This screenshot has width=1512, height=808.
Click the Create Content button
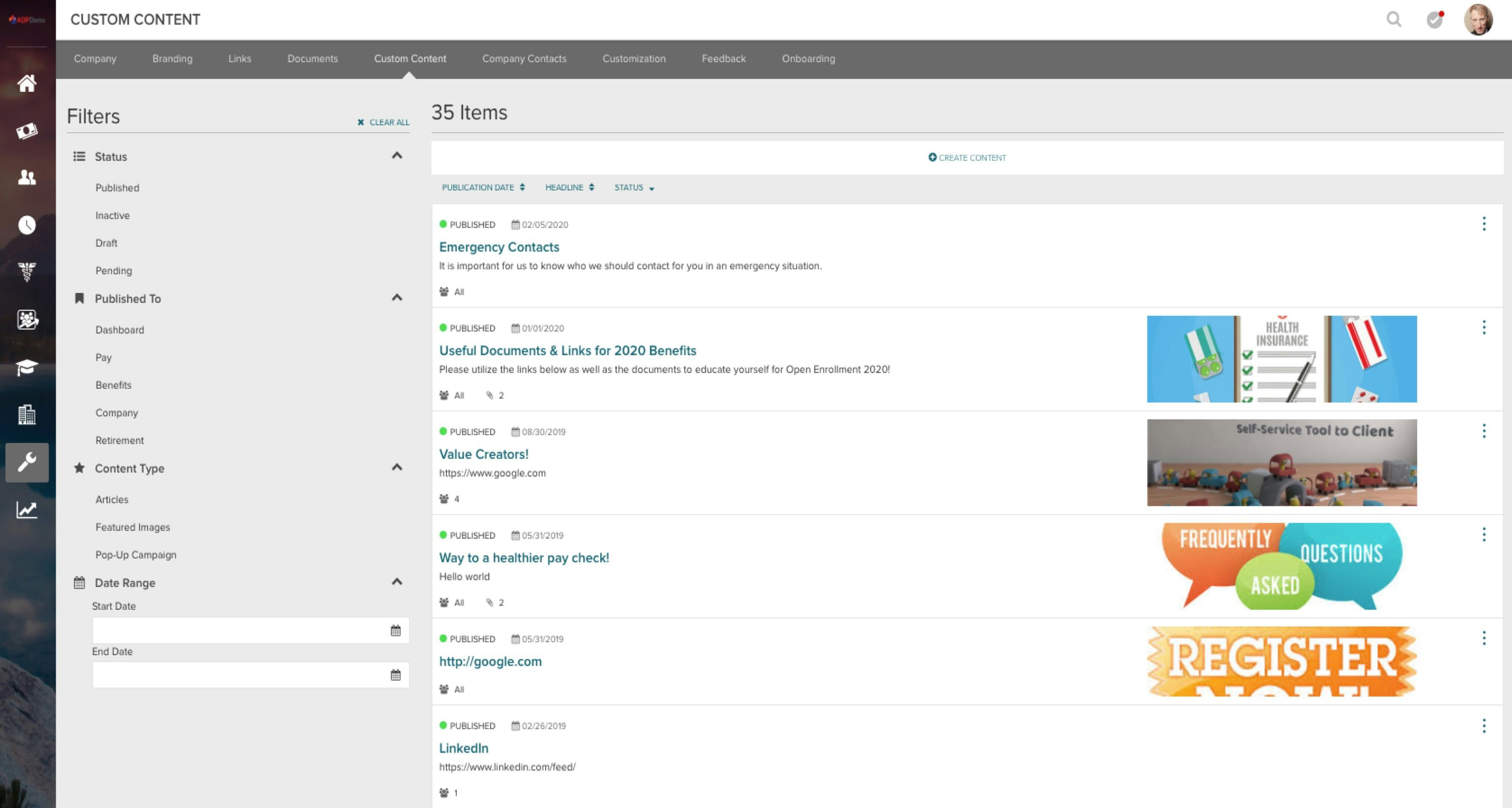(x=967, y=157)
